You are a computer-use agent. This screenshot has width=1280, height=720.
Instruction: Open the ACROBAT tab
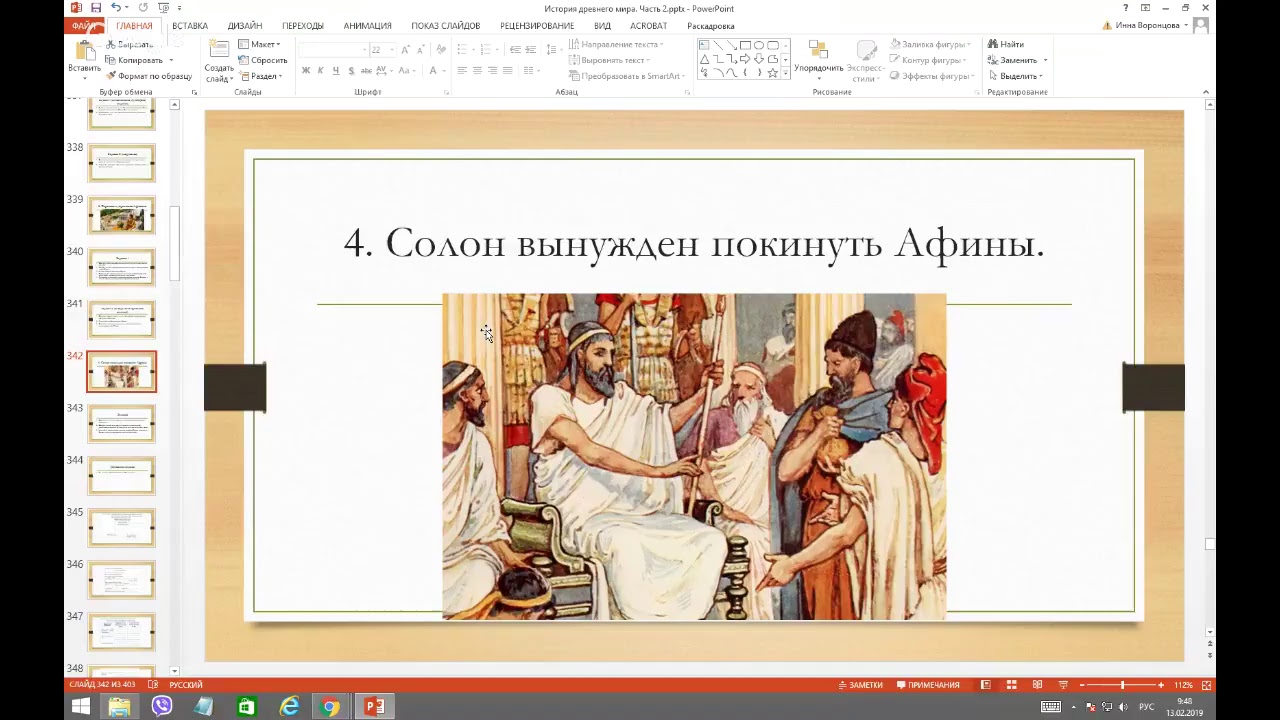coord(648,25)
